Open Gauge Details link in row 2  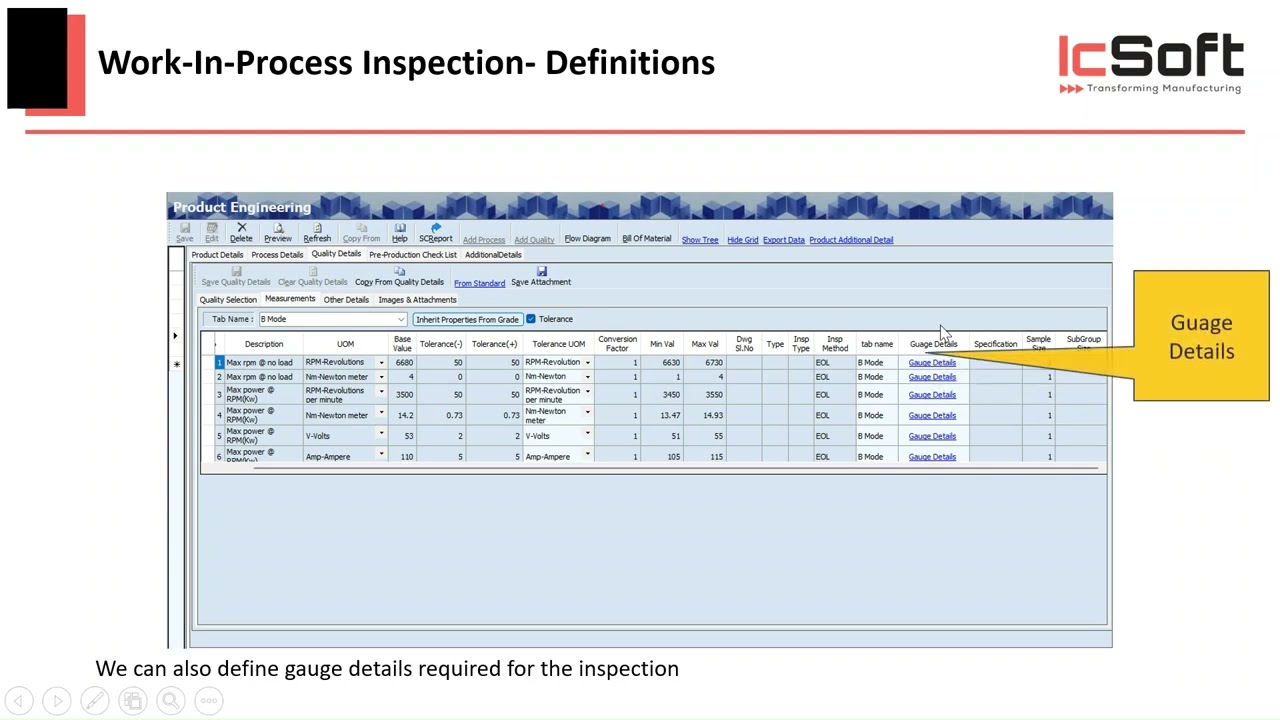pyautogui.click(x=932, y=377)
